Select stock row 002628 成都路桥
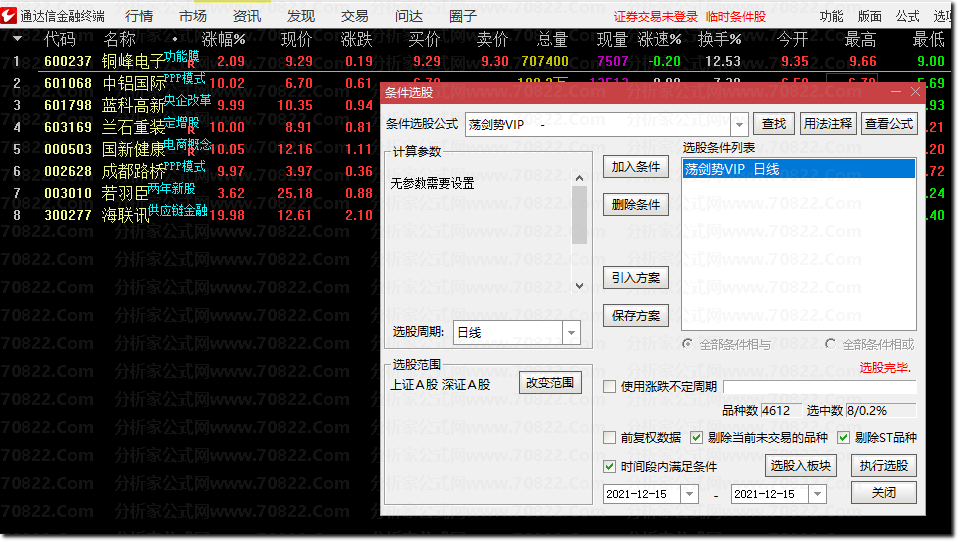Viewport: 960px width, 542px height. point(190,171)
